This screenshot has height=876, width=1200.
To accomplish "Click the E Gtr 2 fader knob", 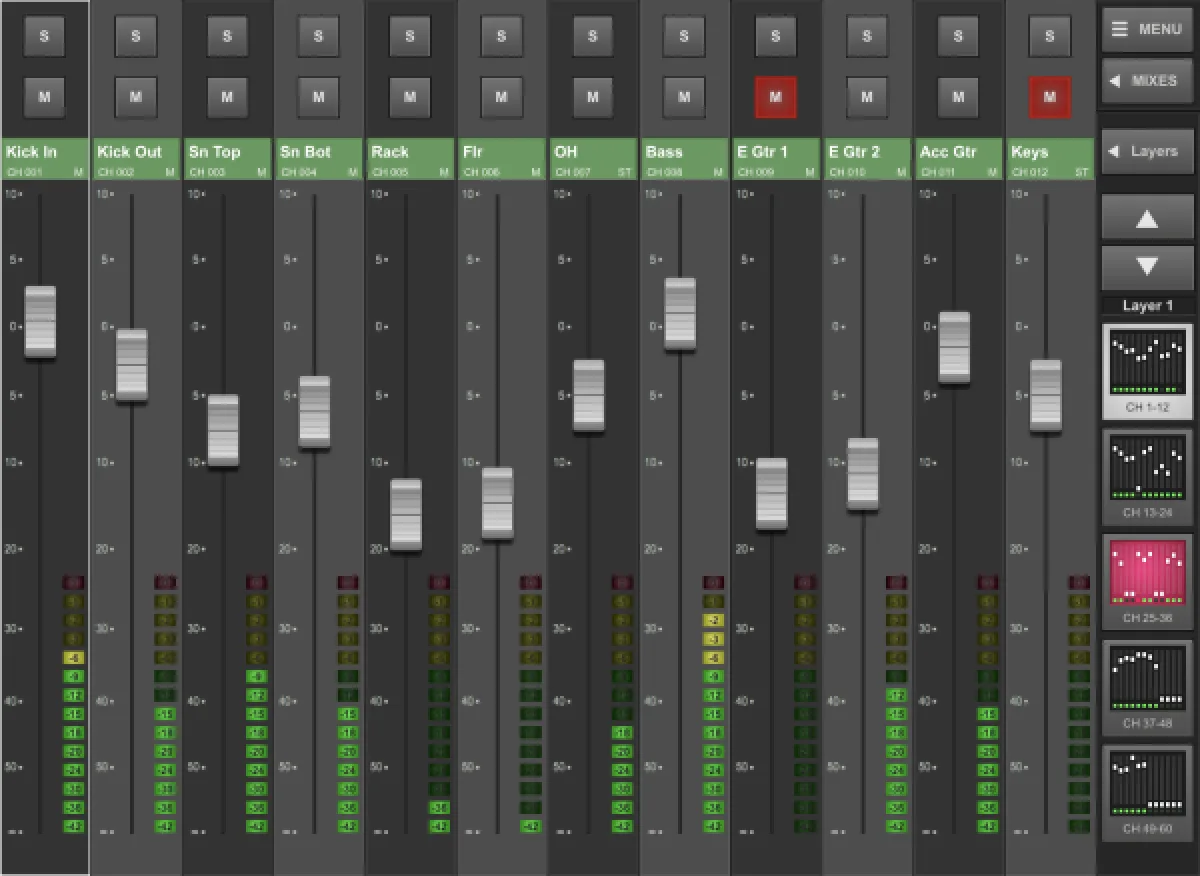I will (x=863, y=474).
